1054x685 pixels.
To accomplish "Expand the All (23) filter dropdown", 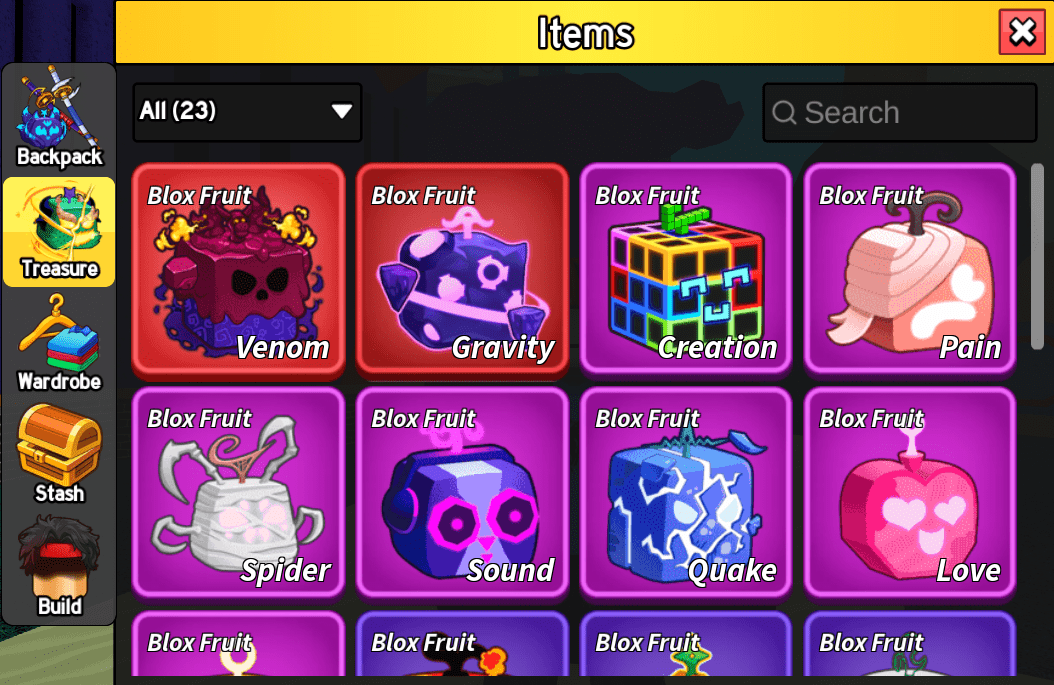I will point(247,112).
